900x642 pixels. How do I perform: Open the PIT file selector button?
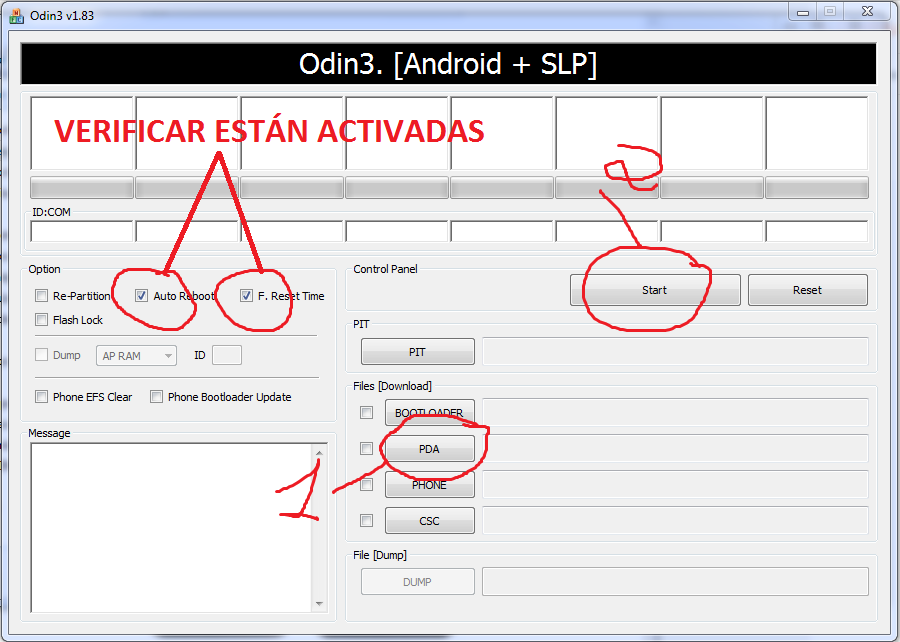pos(418,352)
